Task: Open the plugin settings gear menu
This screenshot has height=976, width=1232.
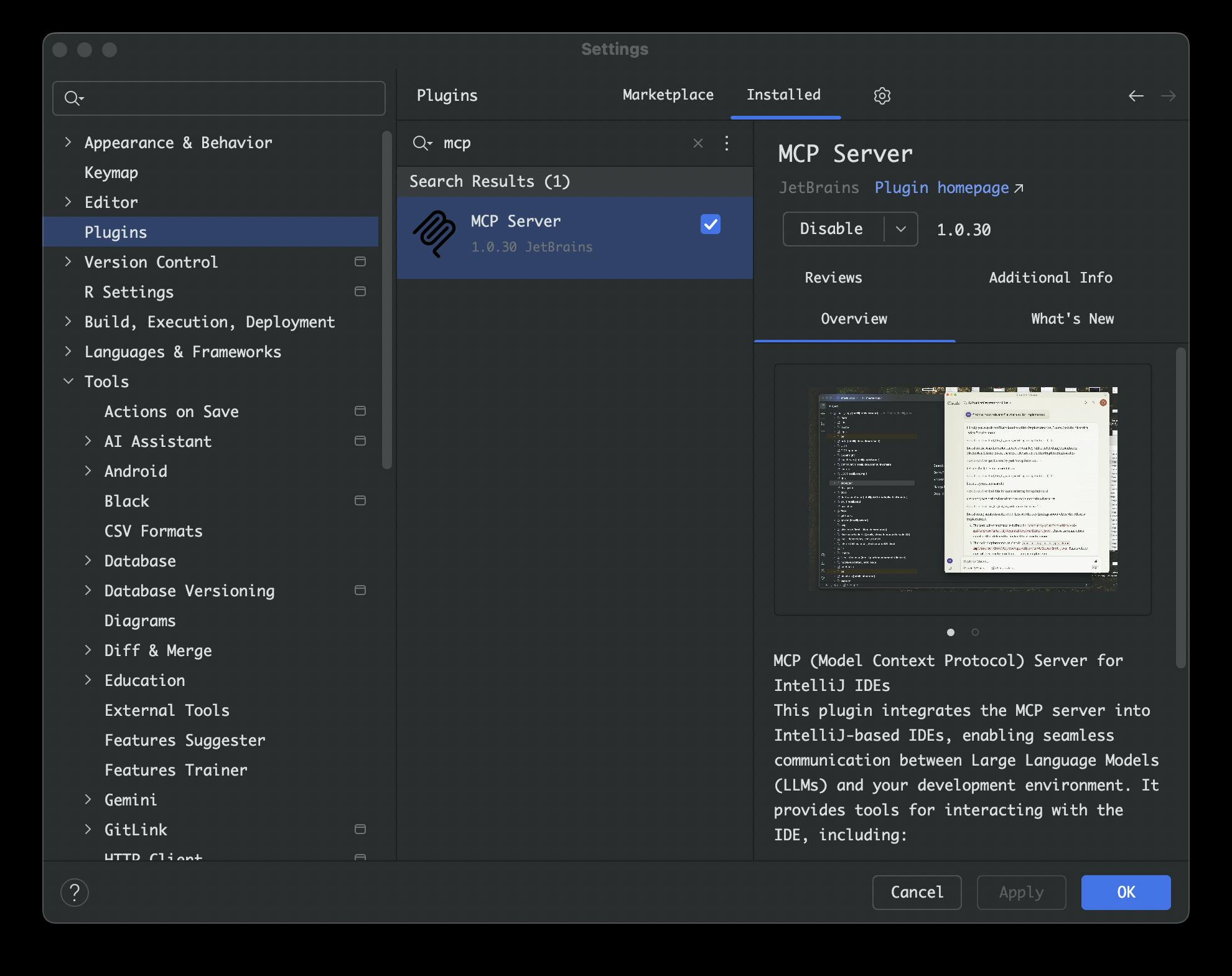Action: 882,95
